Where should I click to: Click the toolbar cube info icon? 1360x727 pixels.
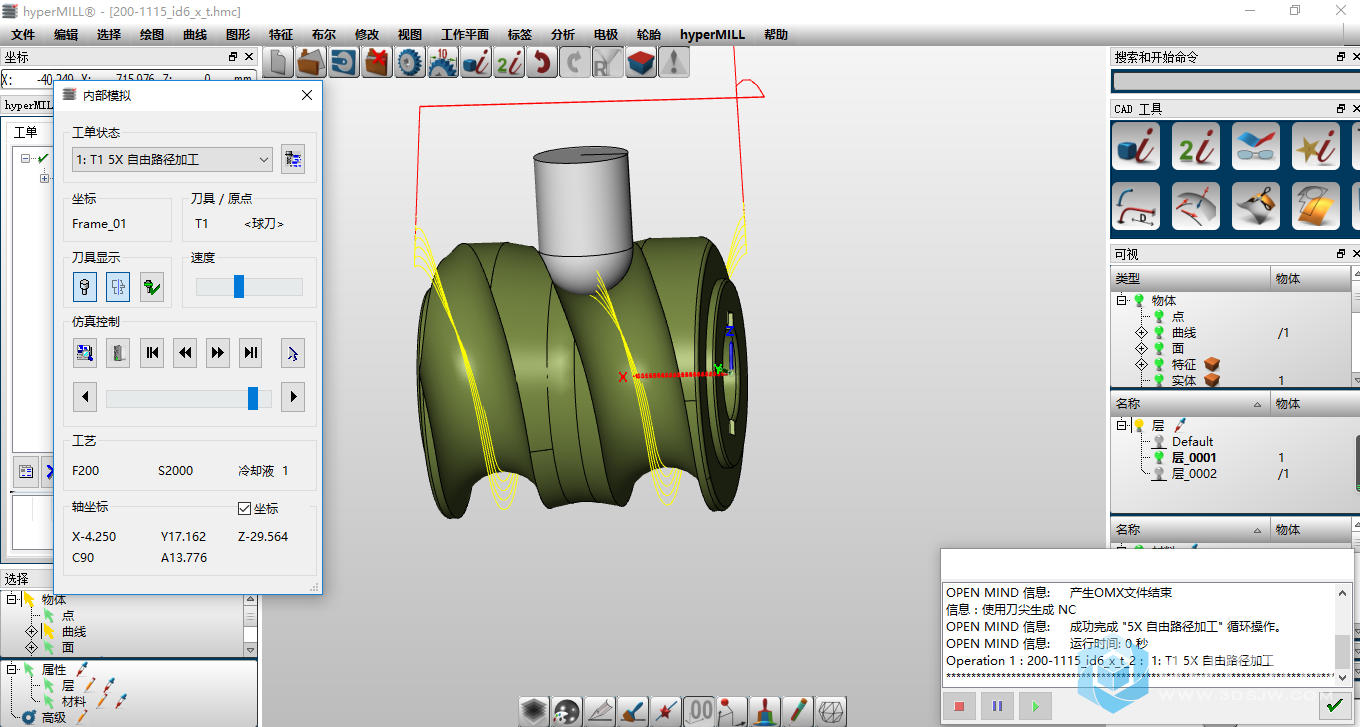476,62
